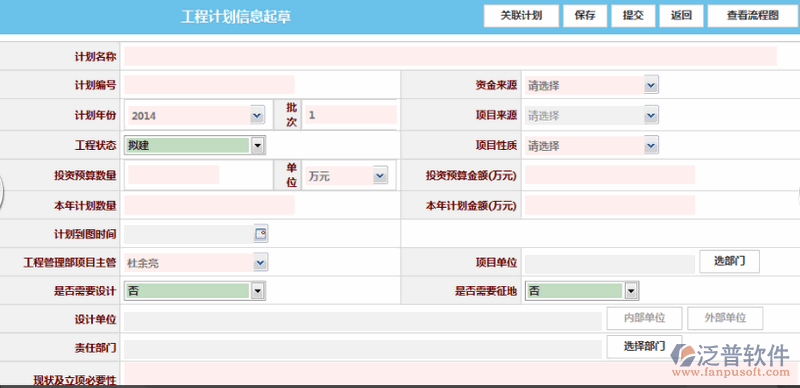Viewport: 800px width, 388px height.
Task: Focus the 计划编号 input field
Action: point(209,85)
